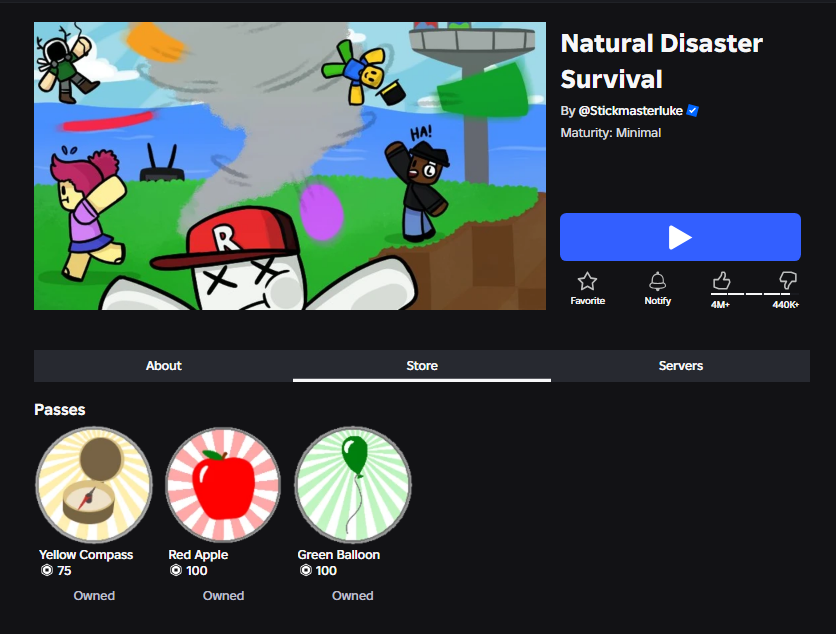This screenshot has width=836, height=634.
Task: Click the verified badge next to Stickmasterluke
Action: coord(693,110)
